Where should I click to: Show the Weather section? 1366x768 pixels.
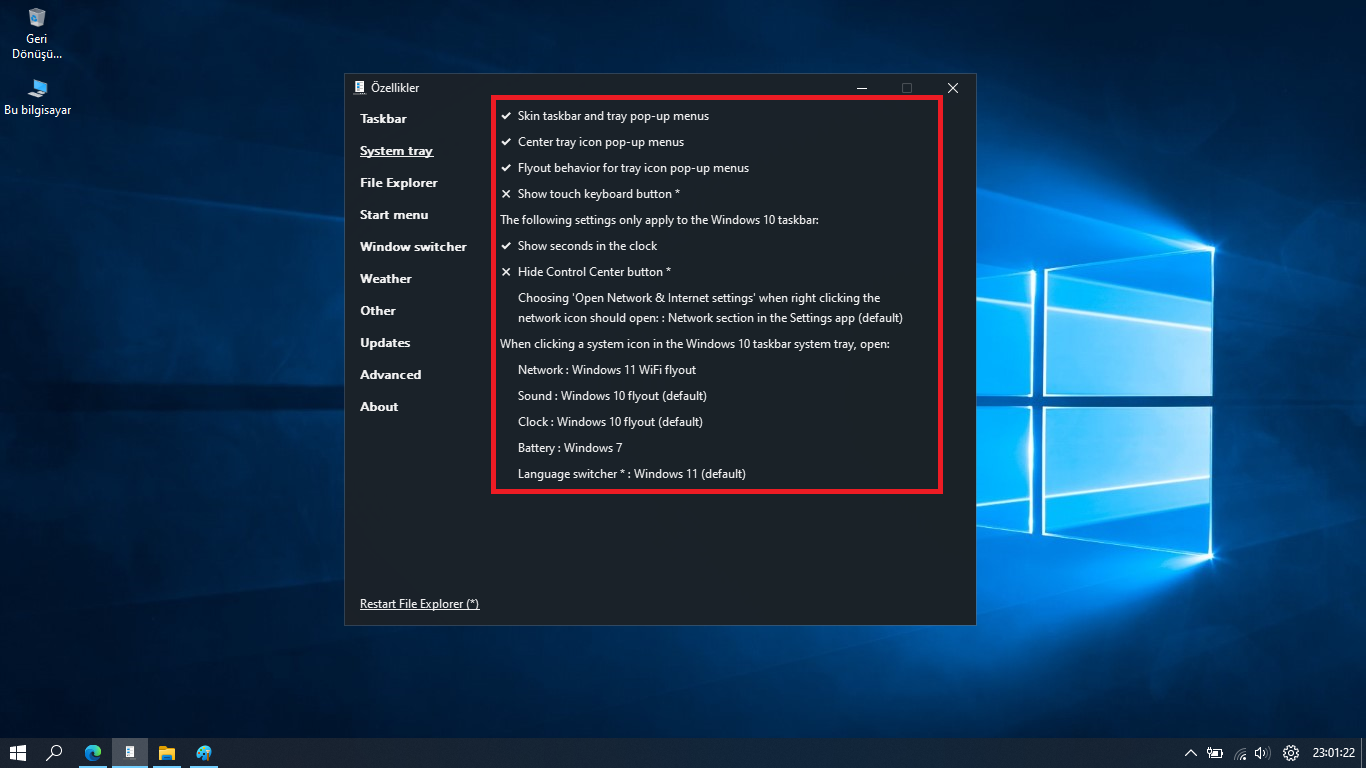click(386, 279)
